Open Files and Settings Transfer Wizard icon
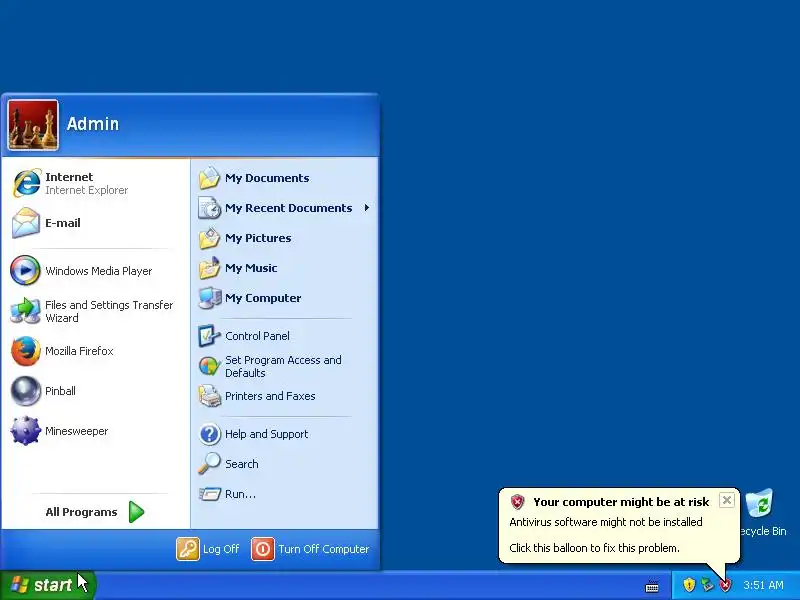This screenshot has height=600, width=800. point(25,310)
